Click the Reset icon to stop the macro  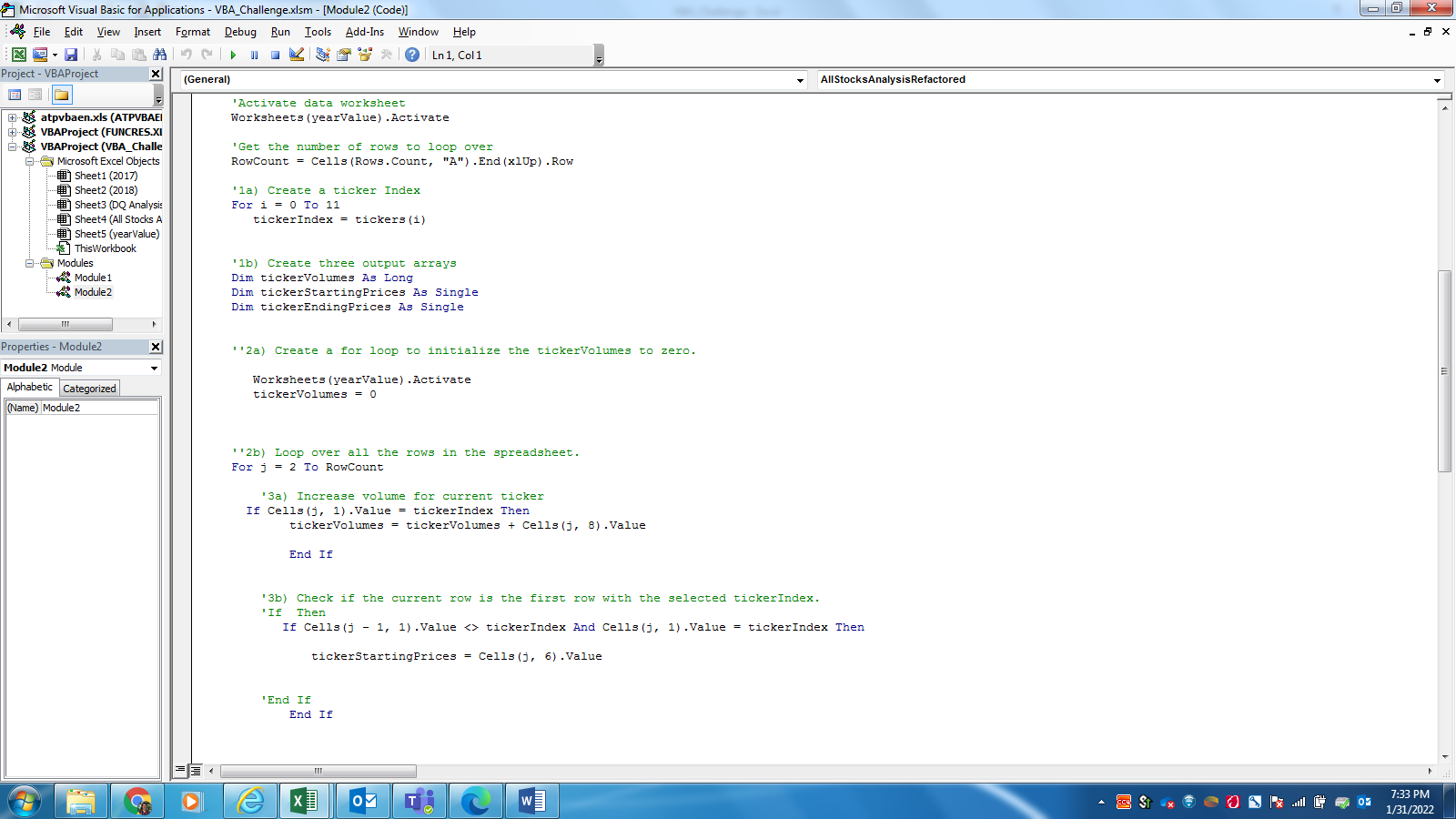point(276,54)
